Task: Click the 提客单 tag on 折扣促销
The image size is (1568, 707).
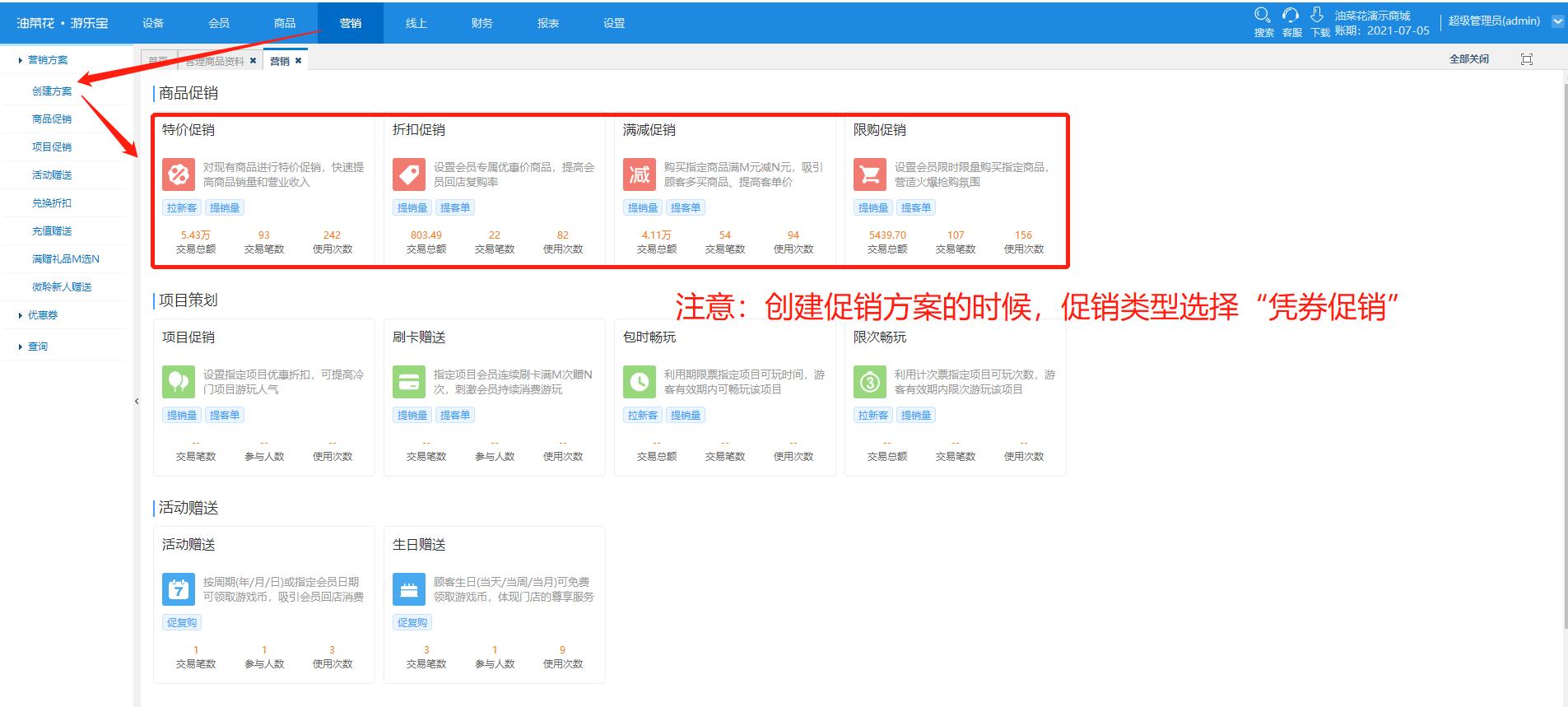Action: [455, 208]
